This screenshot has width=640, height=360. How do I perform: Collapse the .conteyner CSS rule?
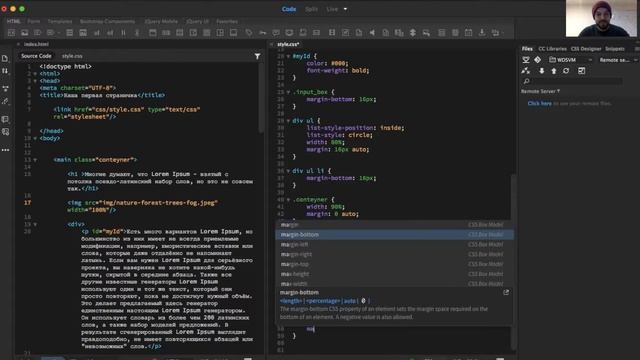tap(288, 200)
